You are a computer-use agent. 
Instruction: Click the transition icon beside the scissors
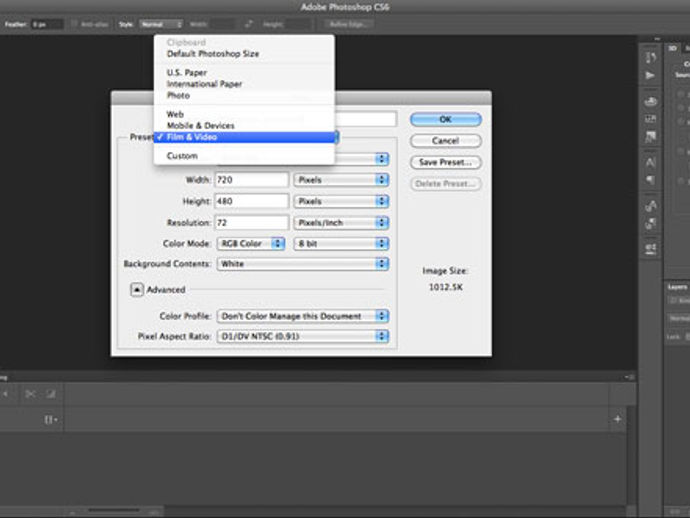click(51, 394)
